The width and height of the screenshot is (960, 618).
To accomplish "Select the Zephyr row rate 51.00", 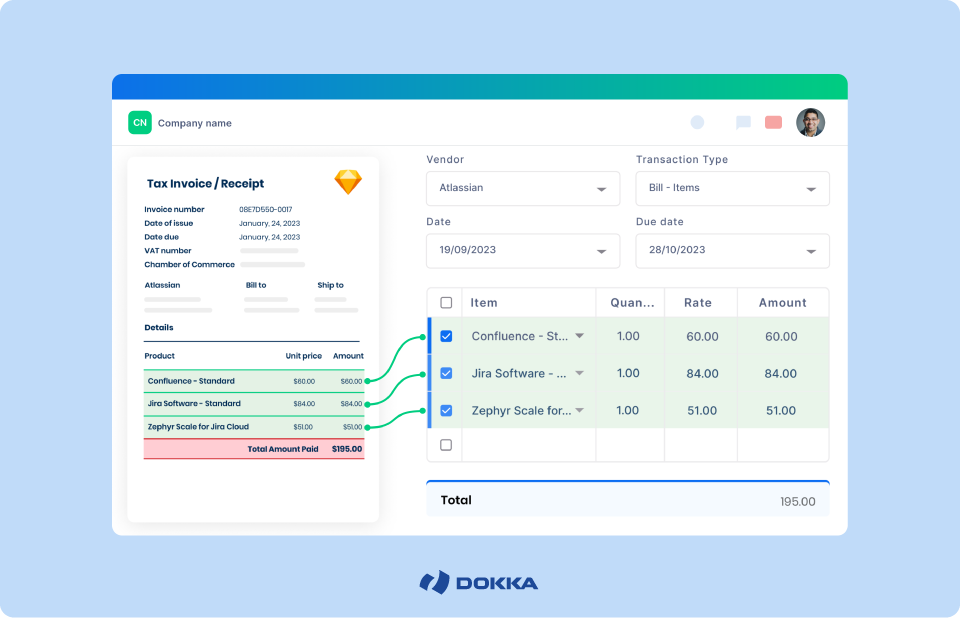I will pos(702,410).
